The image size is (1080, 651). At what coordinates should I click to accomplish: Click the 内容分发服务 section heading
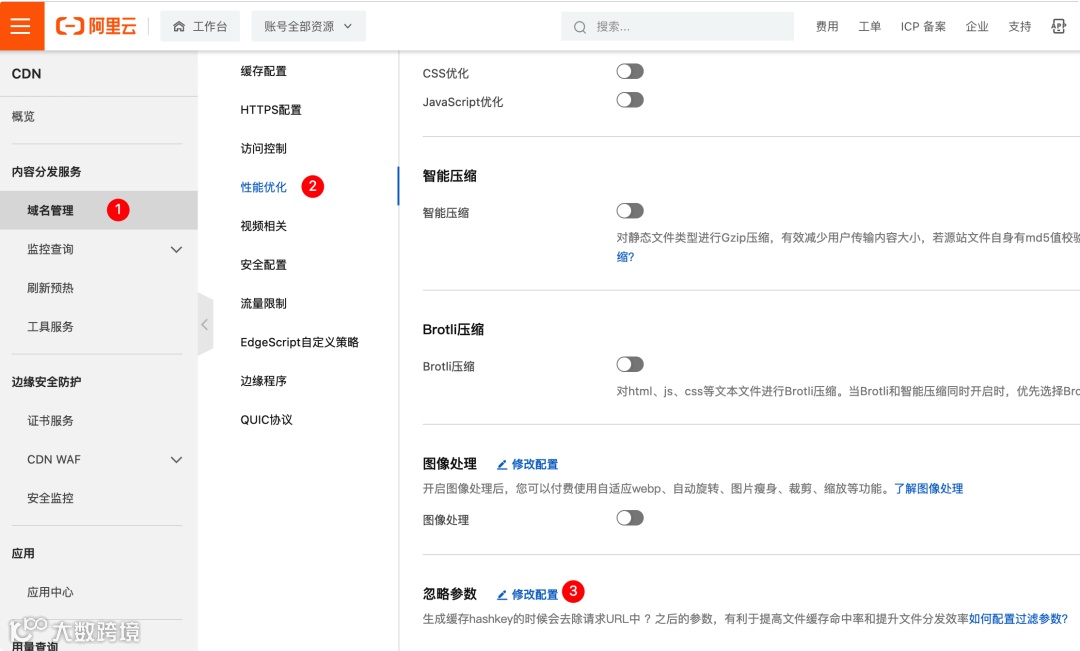click(46, 172)
